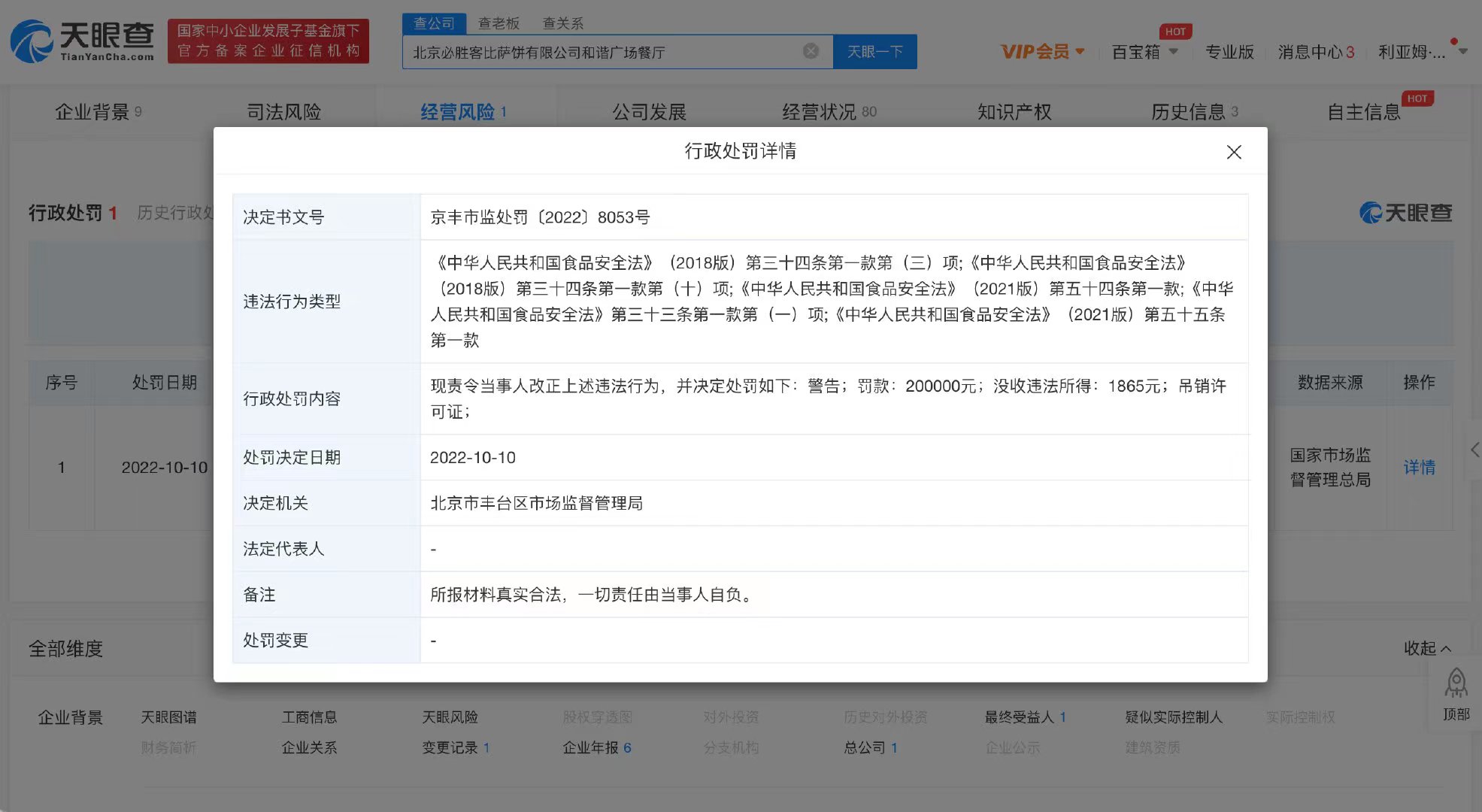Click the 行政处罚 section heading
This screenshot has height=812, width=1482.
click(72, 213)
